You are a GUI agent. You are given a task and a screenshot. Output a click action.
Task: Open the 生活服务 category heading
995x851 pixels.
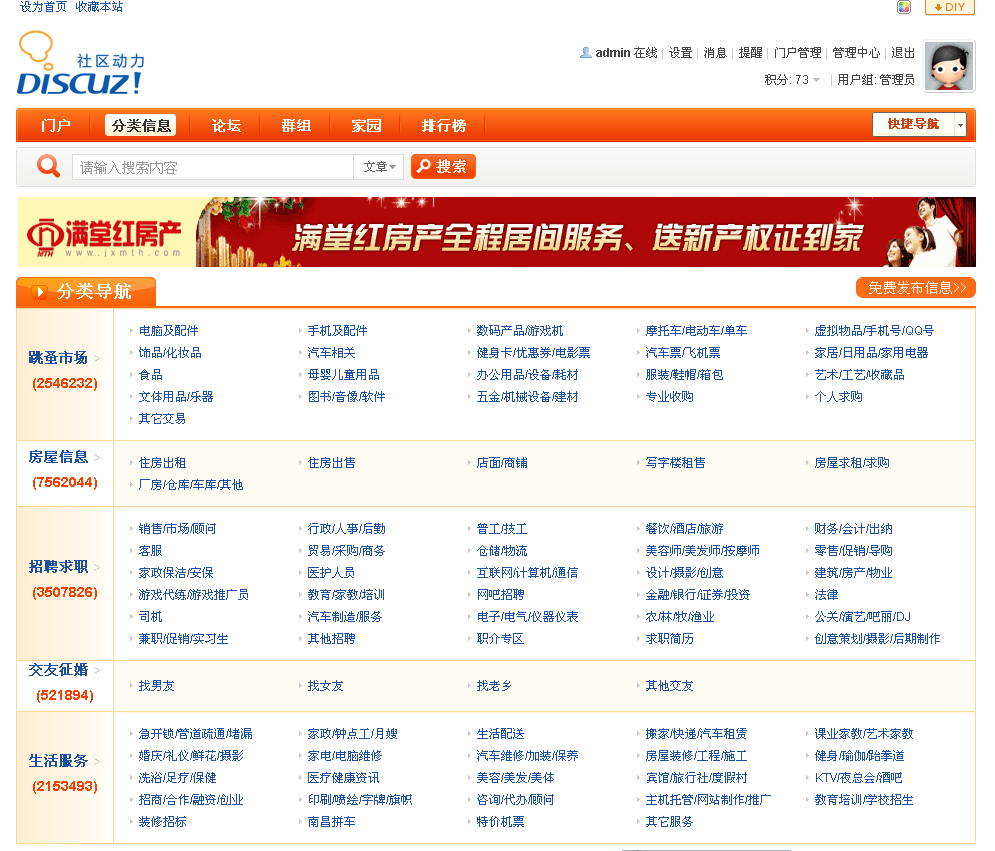(x=58, y=761)
